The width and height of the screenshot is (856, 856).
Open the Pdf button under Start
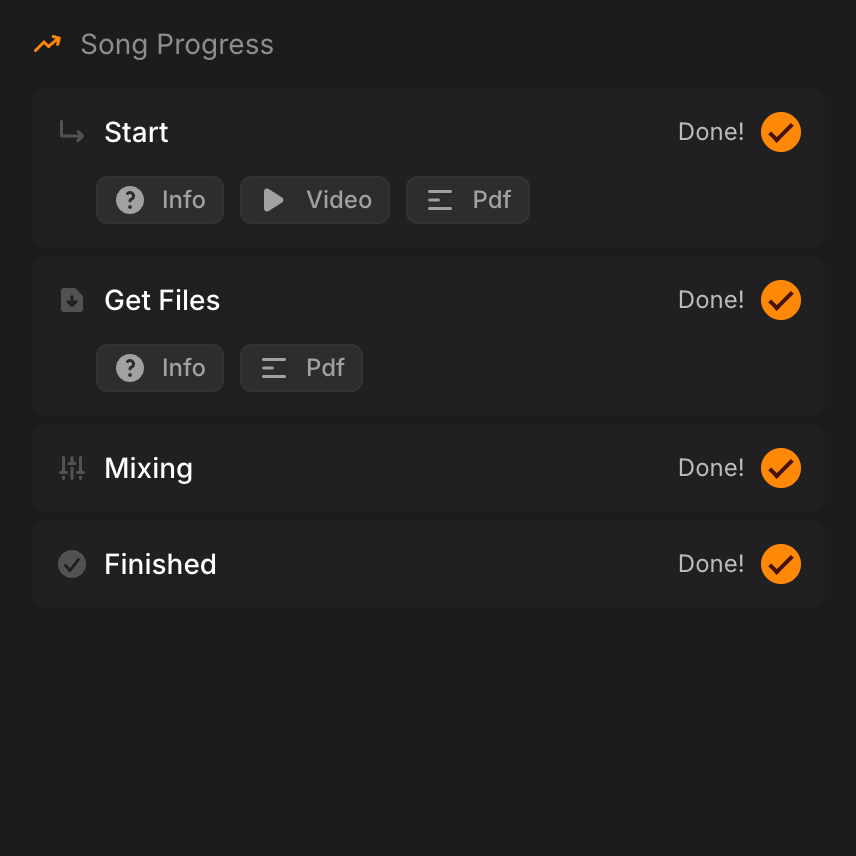coord(468,200)
